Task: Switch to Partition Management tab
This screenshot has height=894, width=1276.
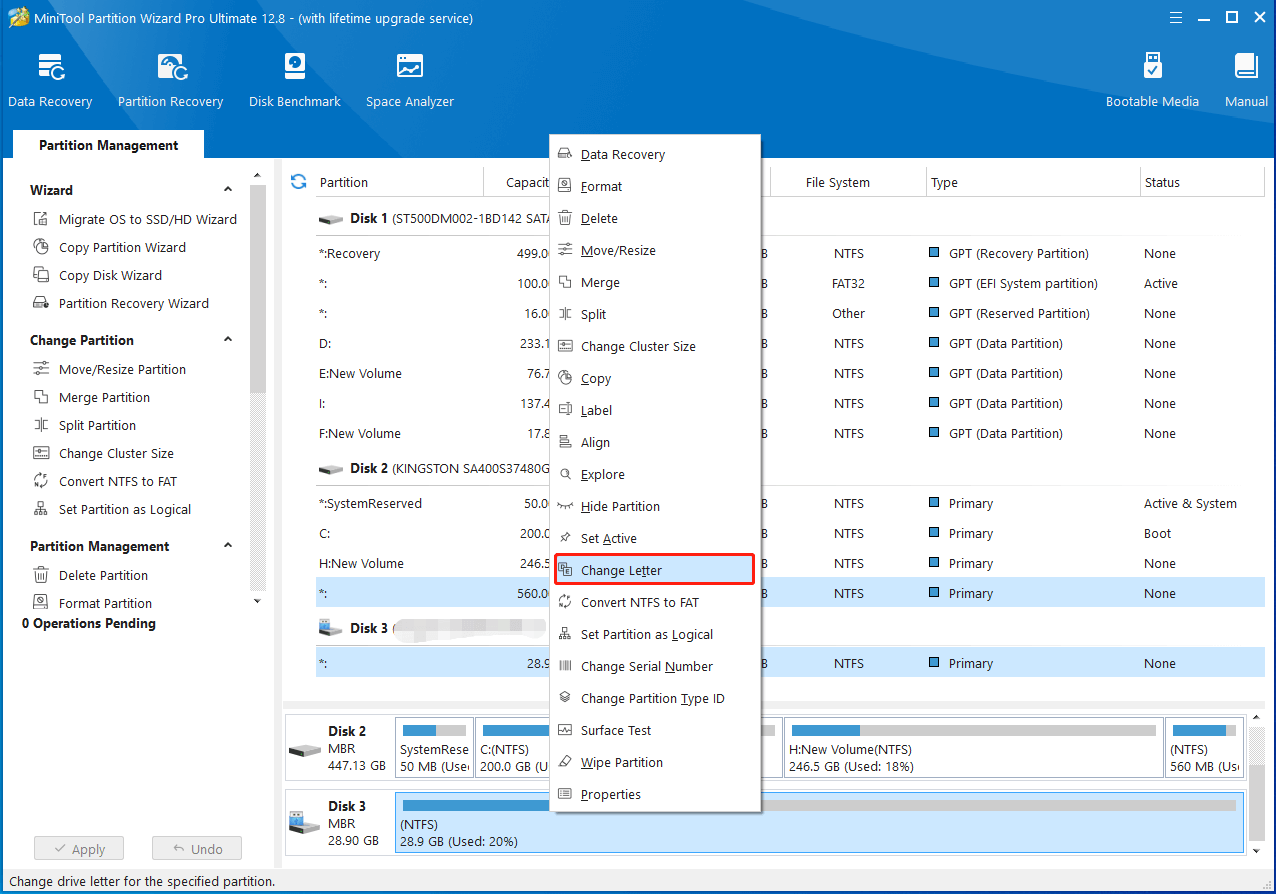Action: point(108,145)
